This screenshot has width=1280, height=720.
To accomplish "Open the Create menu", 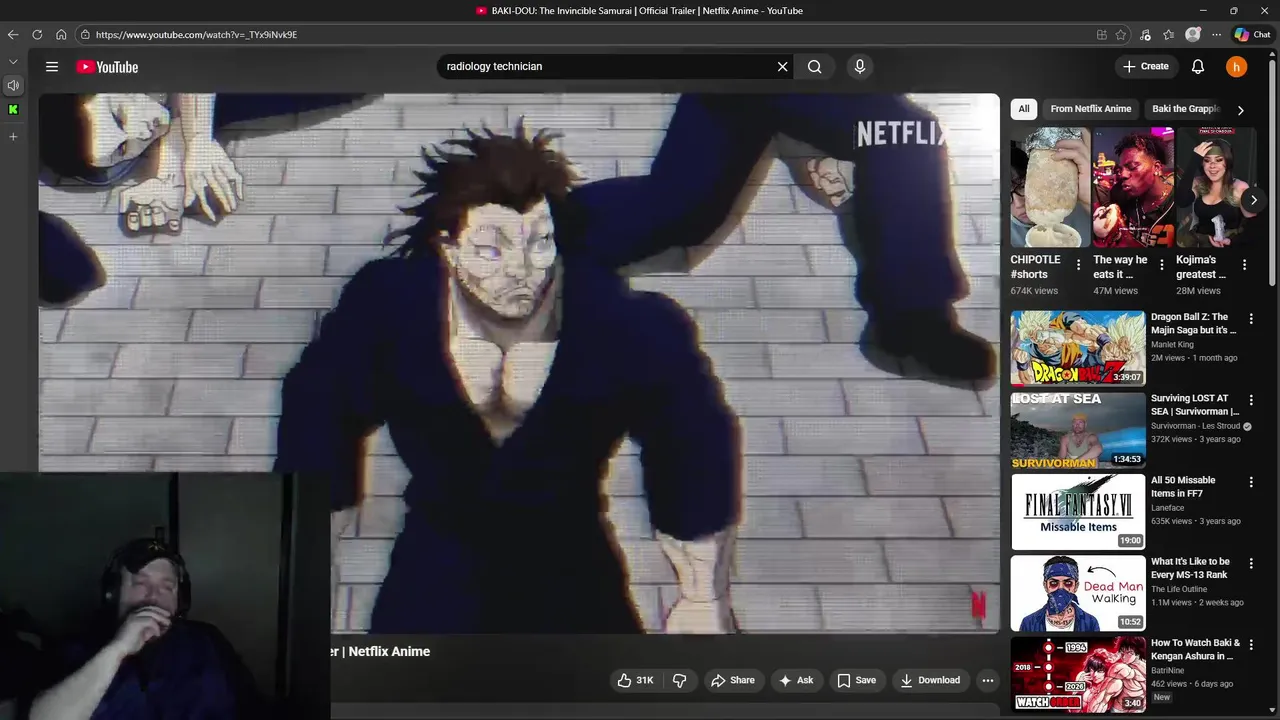I will (x=1145, y=66).
